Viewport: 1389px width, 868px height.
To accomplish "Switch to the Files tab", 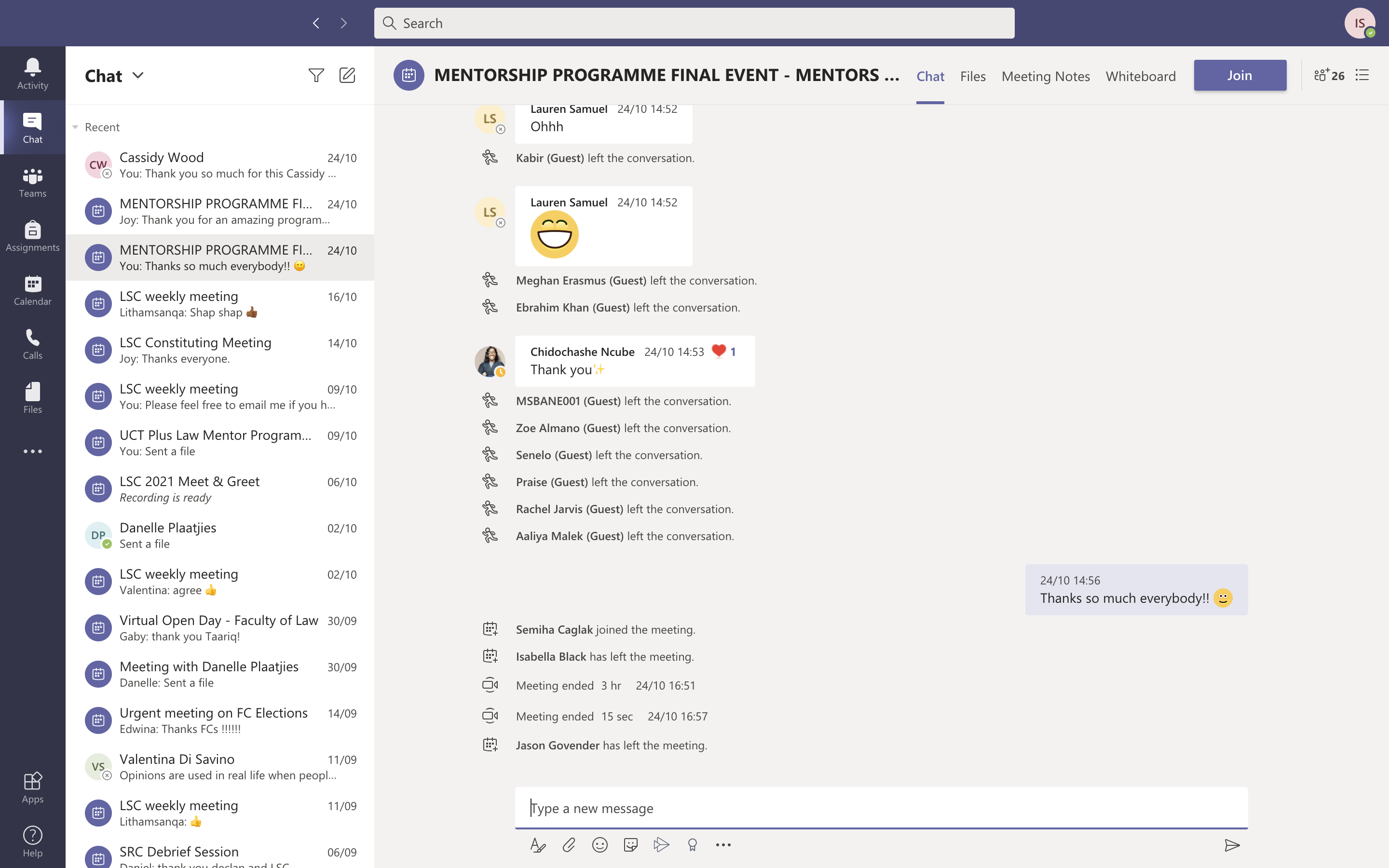I will coord(972,76).
